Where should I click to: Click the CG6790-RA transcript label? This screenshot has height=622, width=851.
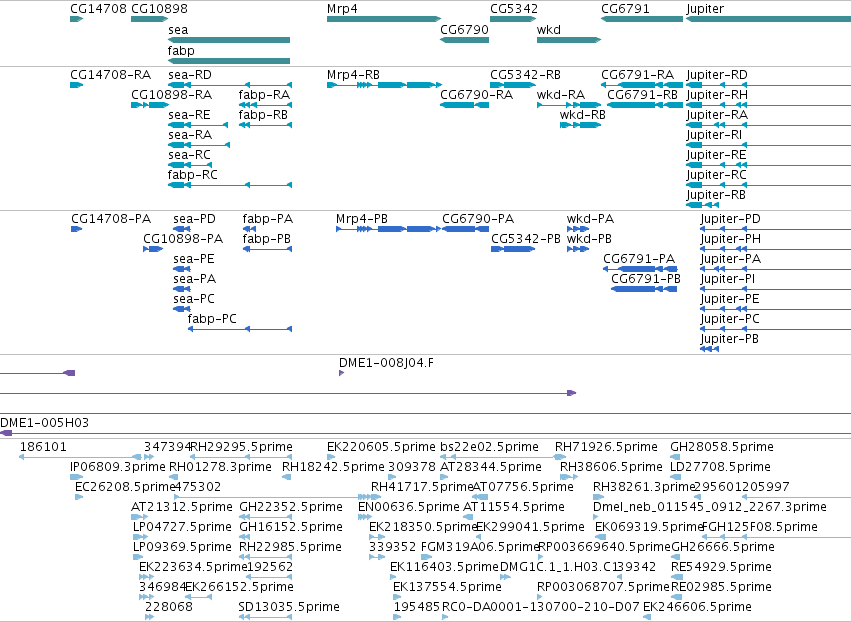point(477,95)
